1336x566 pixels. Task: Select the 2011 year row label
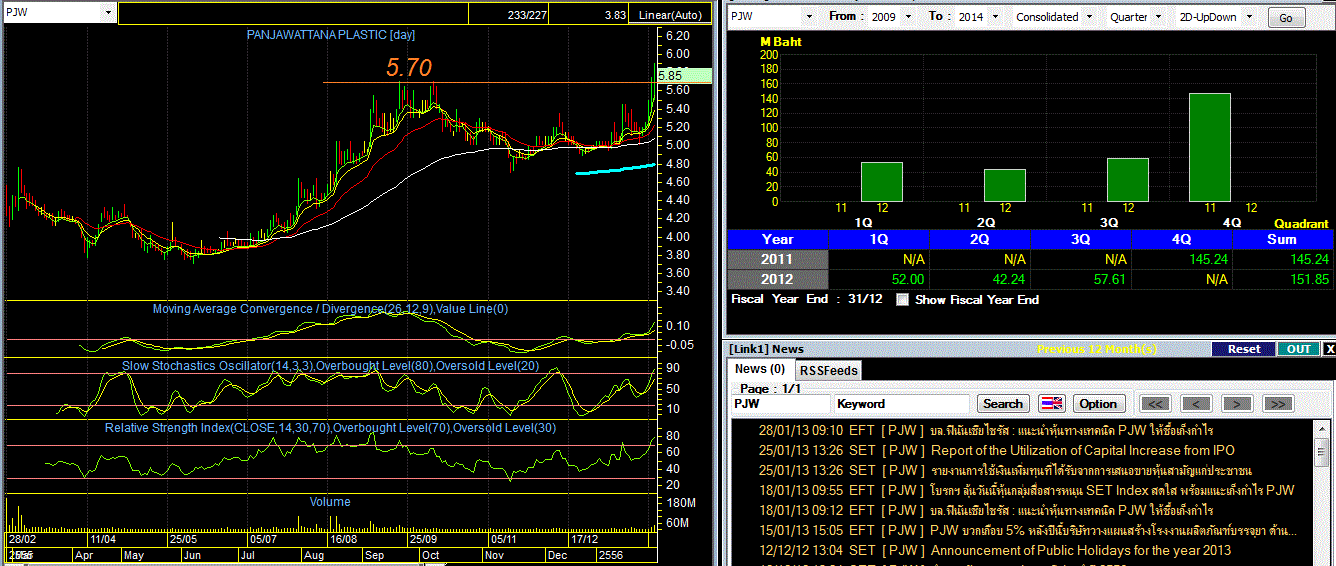coord(777,259)
